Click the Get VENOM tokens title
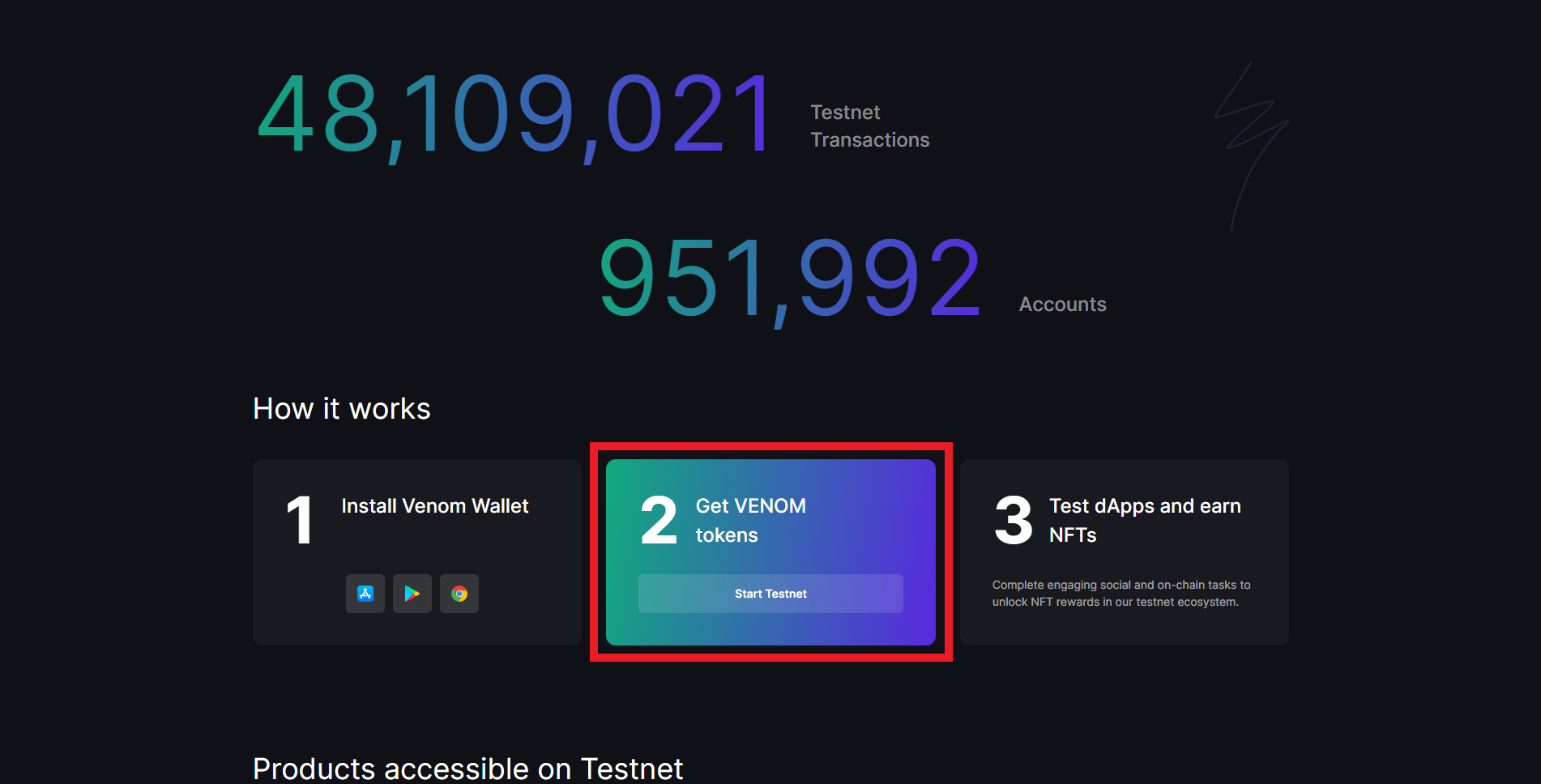Viewport: 1541px width, 784px height. coord(750,520)
